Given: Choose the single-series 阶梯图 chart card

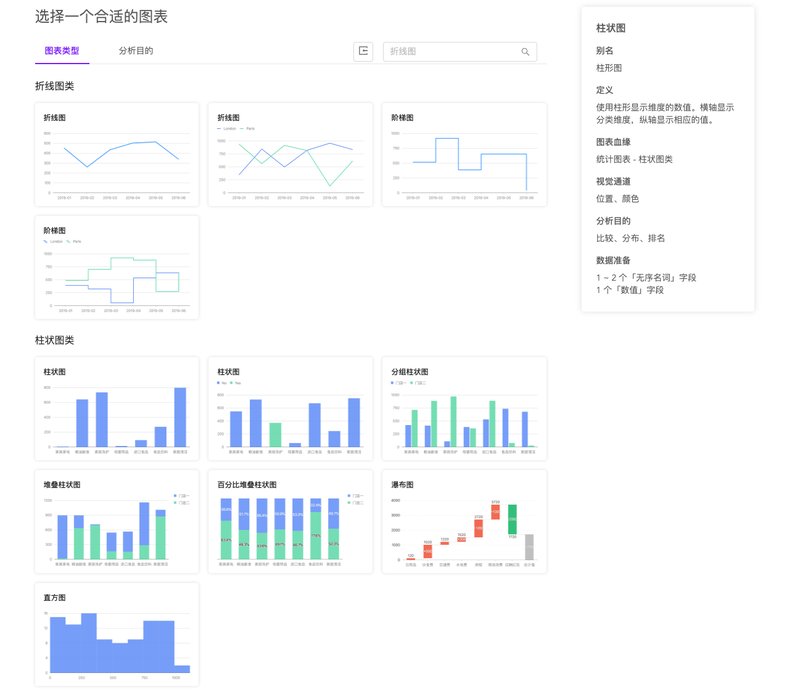Looking at the screenshot, I should pos(464,155).
